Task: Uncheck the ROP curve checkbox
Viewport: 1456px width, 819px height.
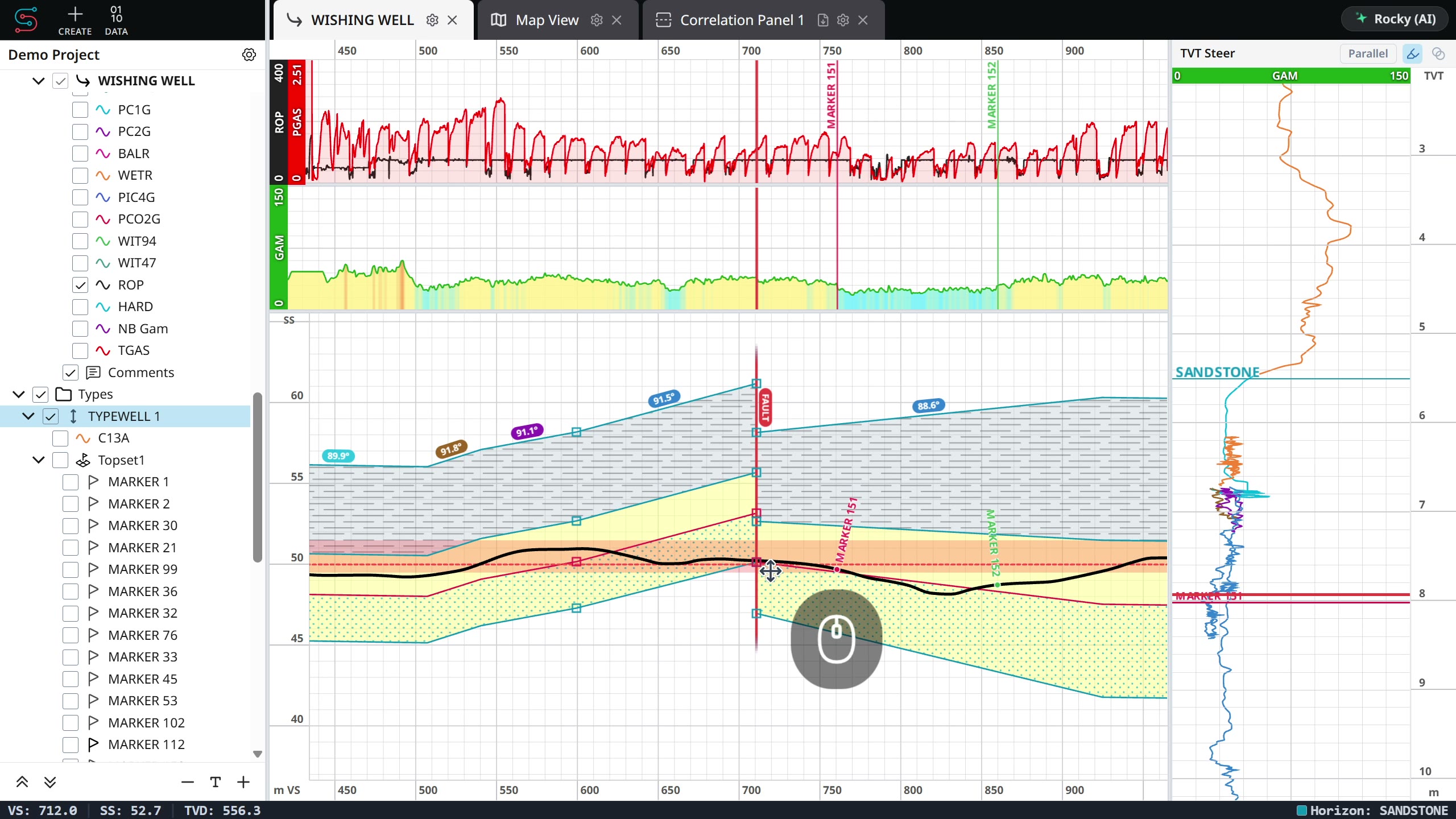Action: [x=80, y=285]
